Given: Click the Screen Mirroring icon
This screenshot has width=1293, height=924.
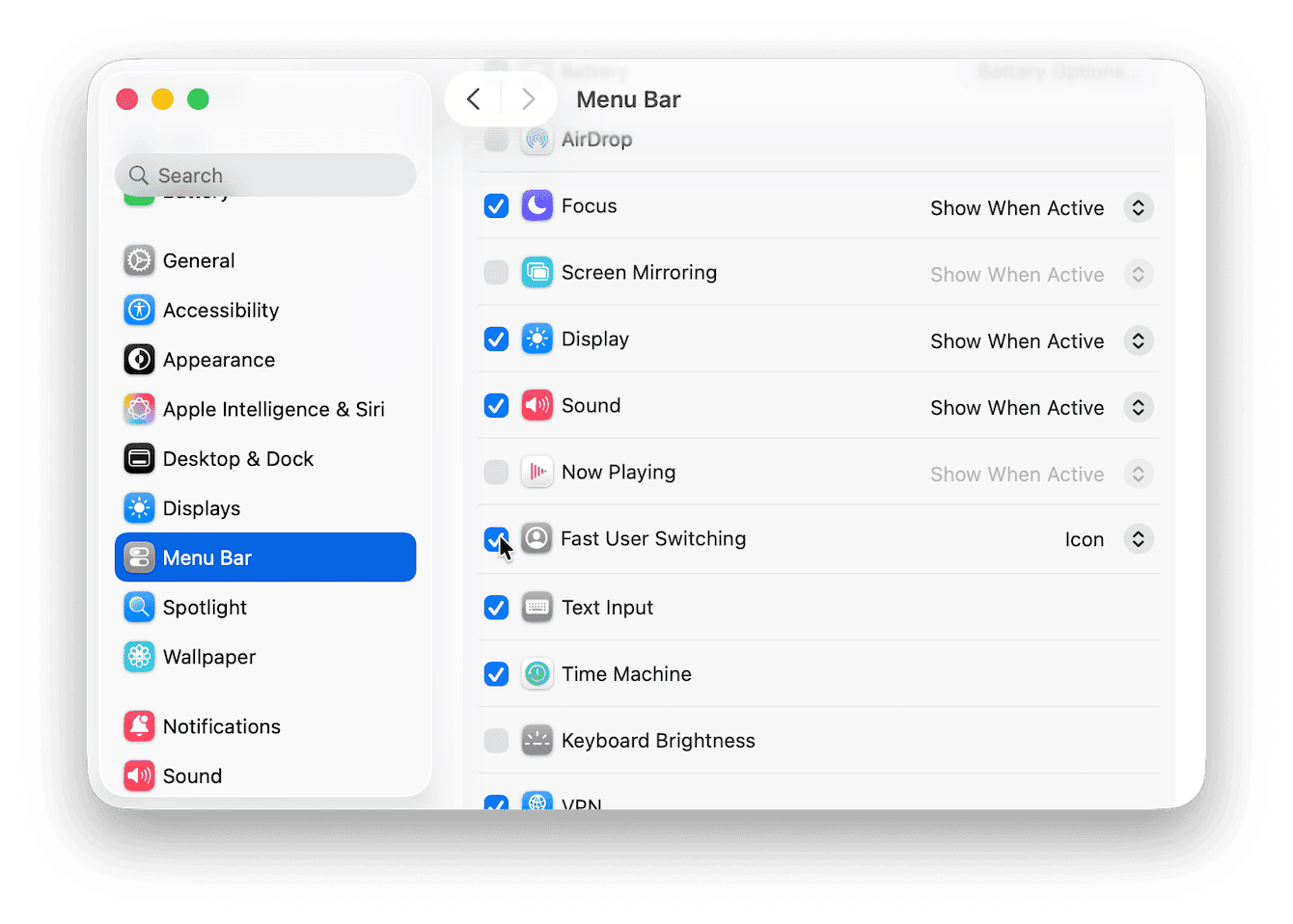Looking at the screenshot, I should pos(536,272).
